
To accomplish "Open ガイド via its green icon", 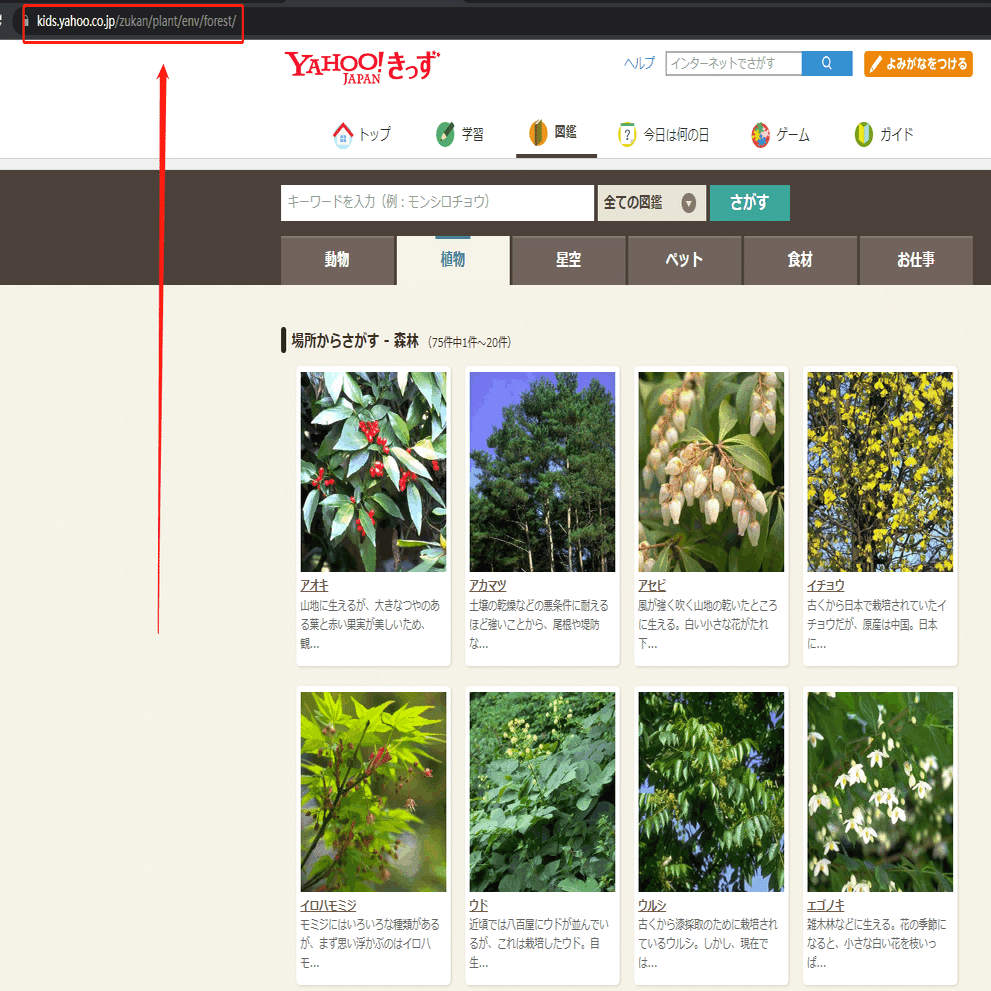I will [x=862, y=132].
